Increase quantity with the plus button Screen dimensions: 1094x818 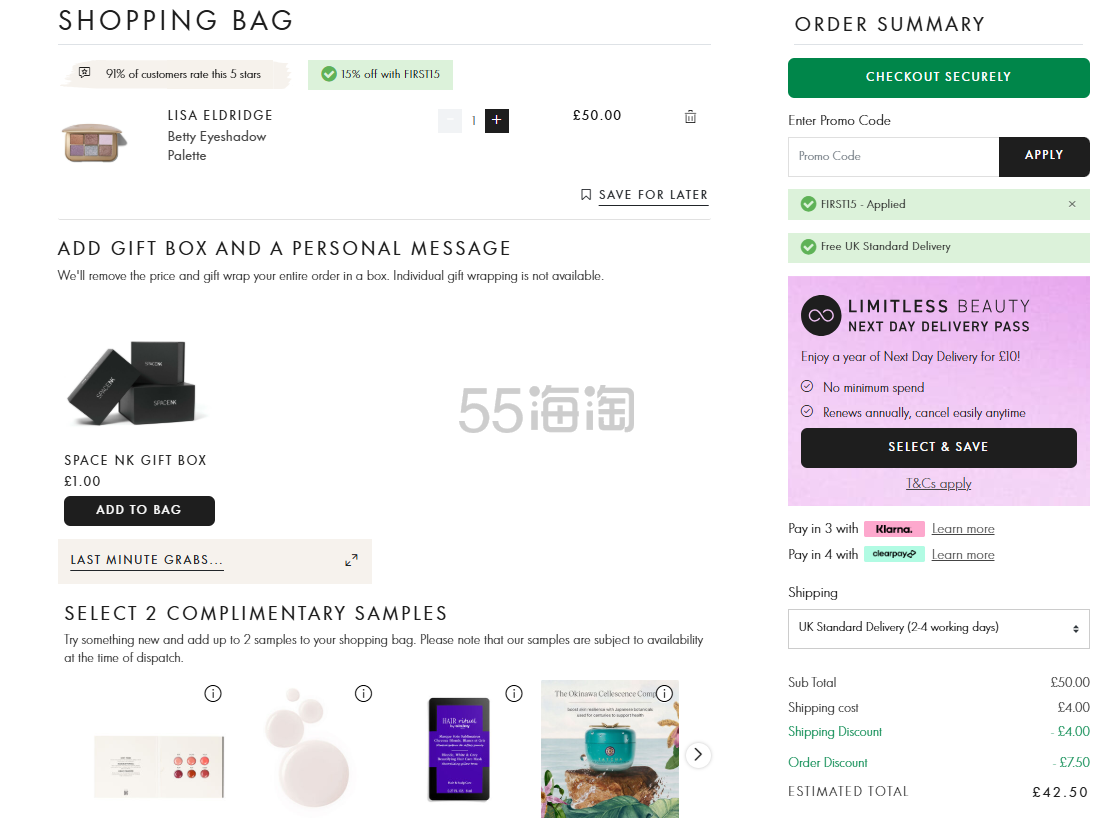point(497,121)
